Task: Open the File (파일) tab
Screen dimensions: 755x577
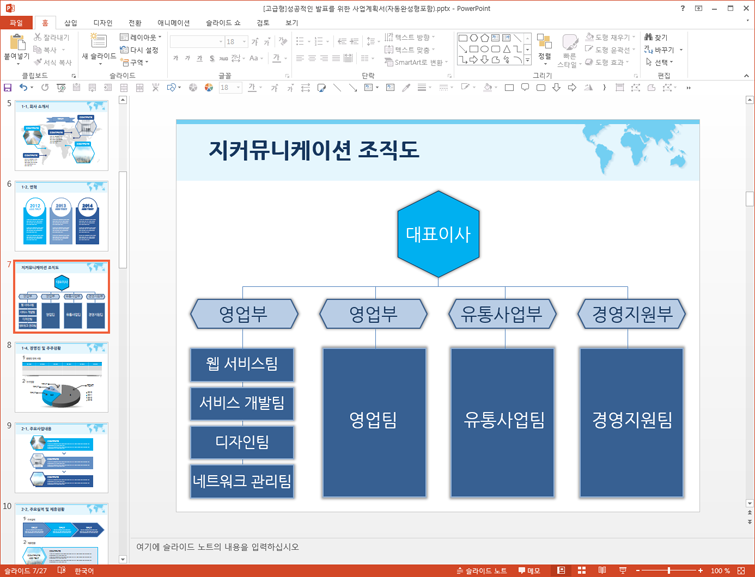Action: pyautogui.click(x=16, y=23)
